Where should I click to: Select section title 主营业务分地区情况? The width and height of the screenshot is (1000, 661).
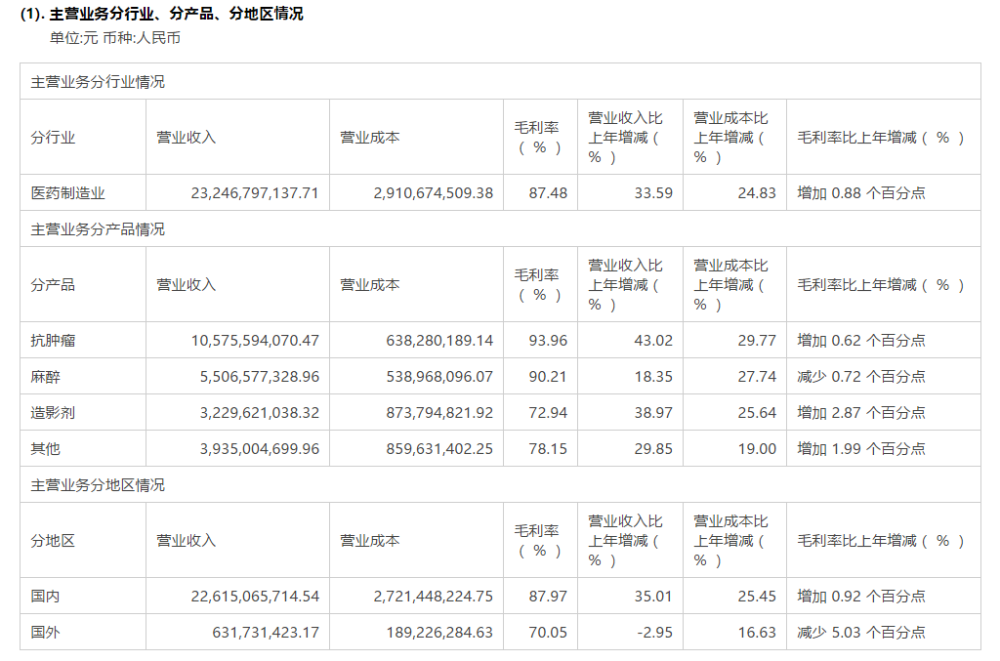coord(98,485)
